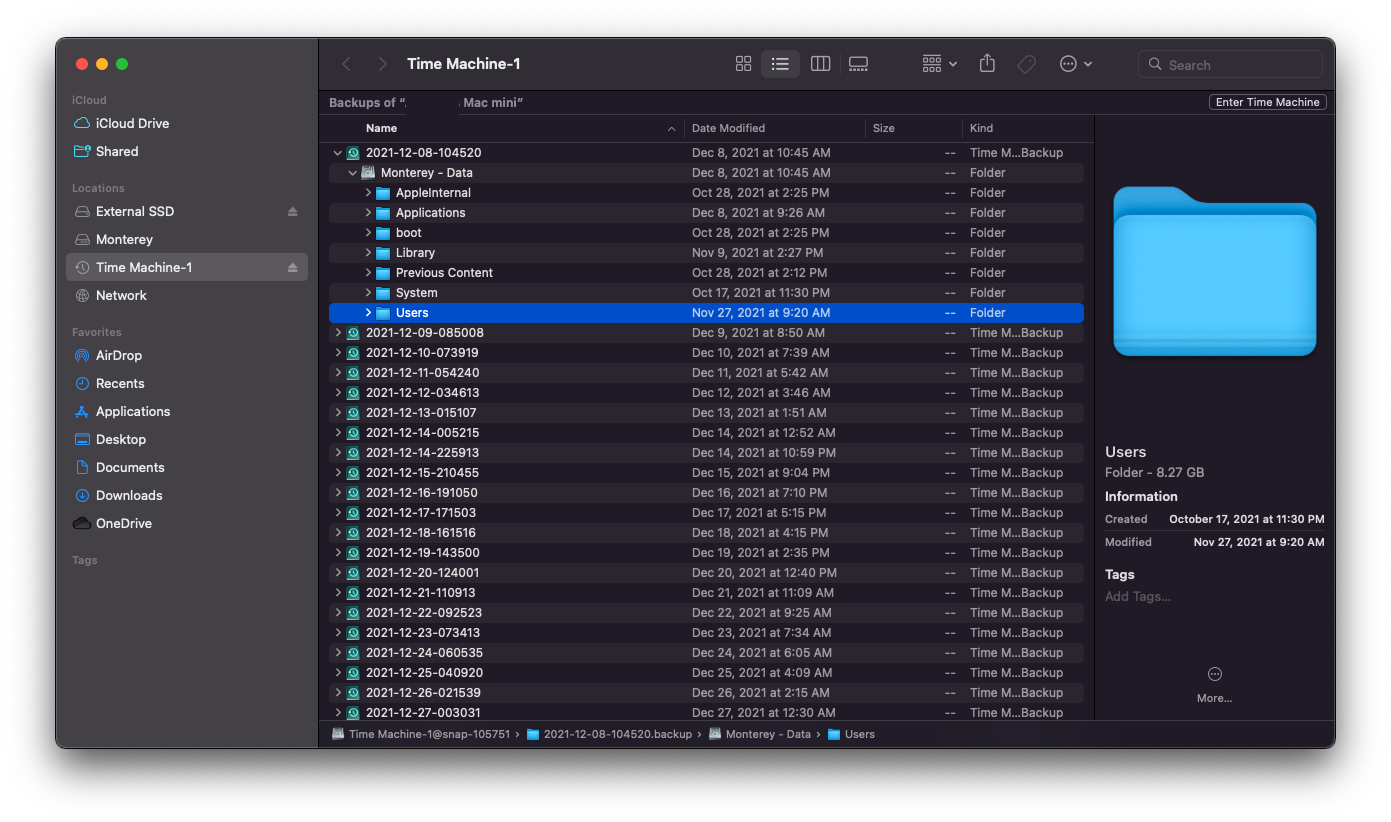Collapse the 2021-12-08-104520 backup row

[338, 153]
